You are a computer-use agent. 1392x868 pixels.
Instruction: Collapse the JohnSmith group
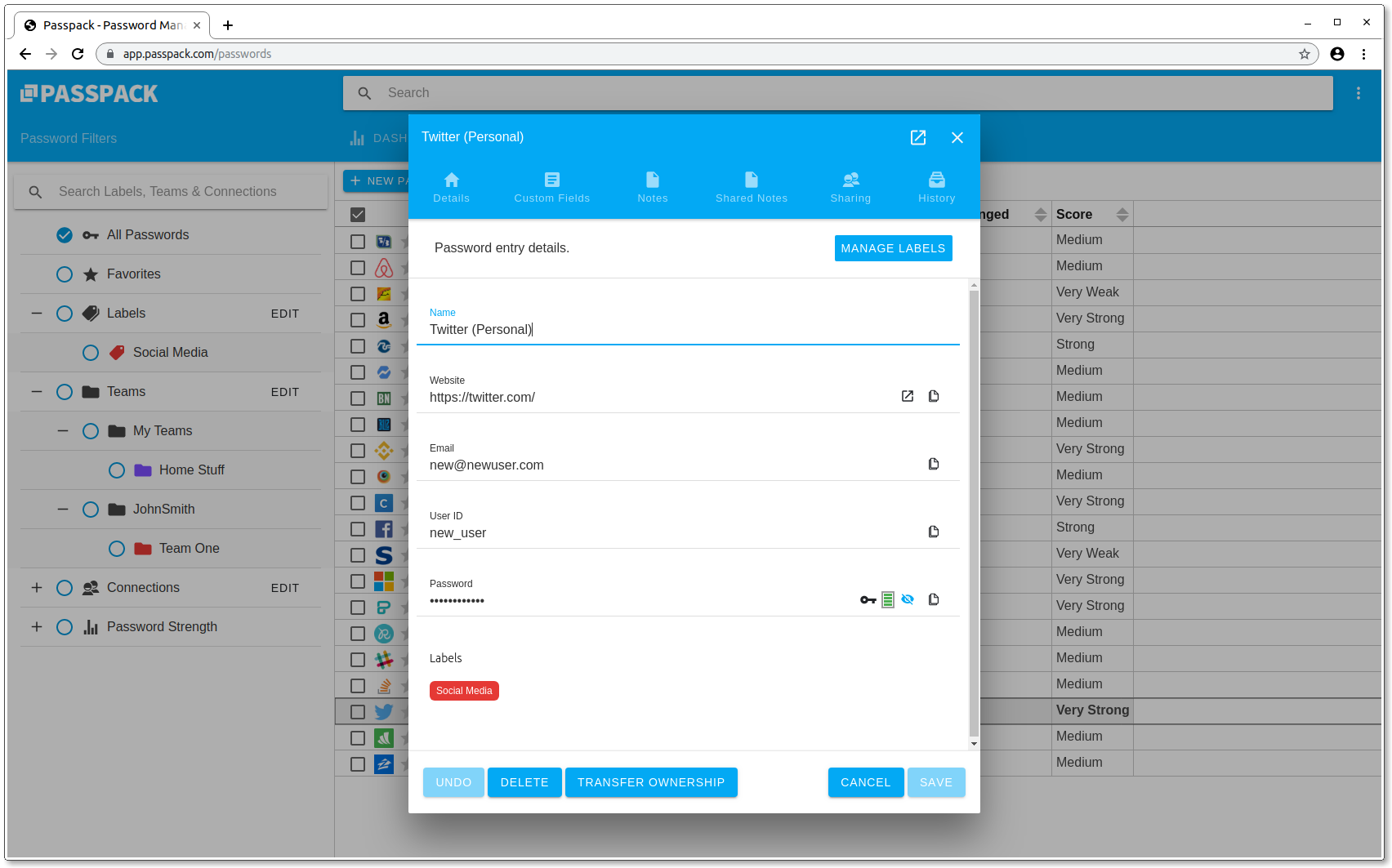click(63, 510)
